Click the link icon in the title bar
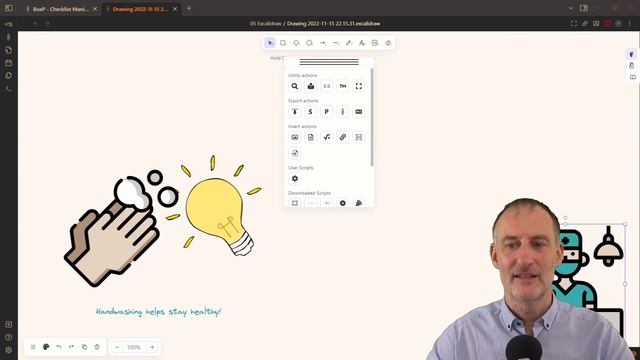The image size is (640, 360). click(585, 24)
